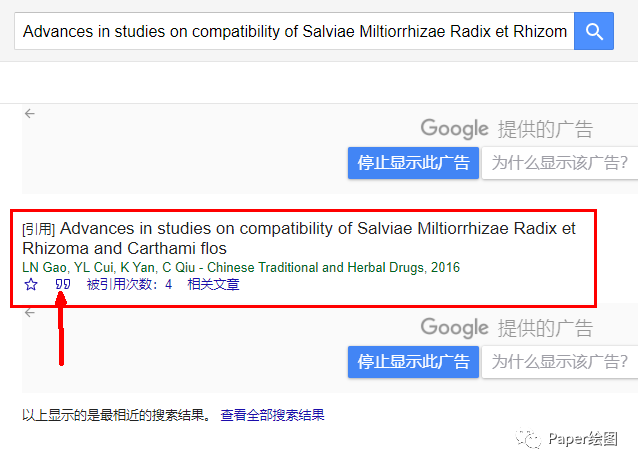
Task: Open the cite quotation-mark icon
Action: click(63, 284)
